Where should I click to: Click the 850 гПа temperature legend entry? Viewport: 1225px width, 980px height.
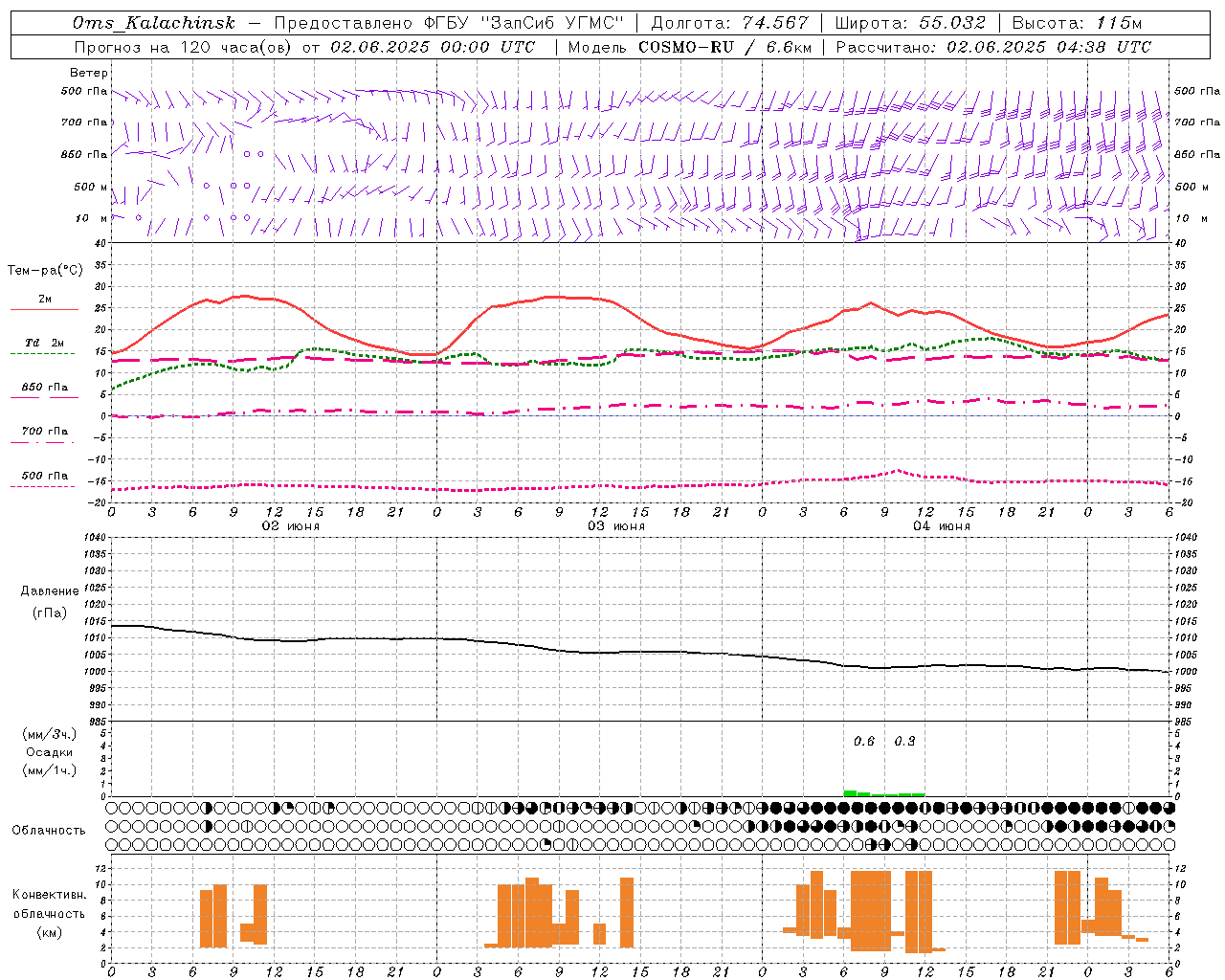click(x=44, y=388)
